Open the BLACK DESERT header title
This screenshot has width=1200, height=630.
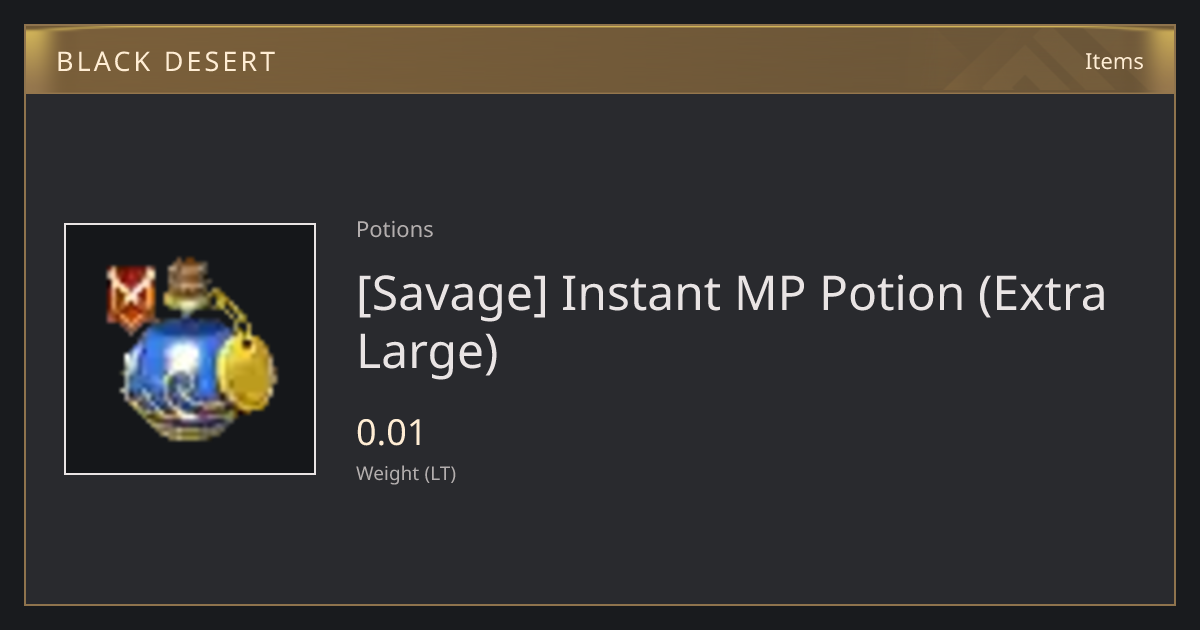tap(166, 62)
